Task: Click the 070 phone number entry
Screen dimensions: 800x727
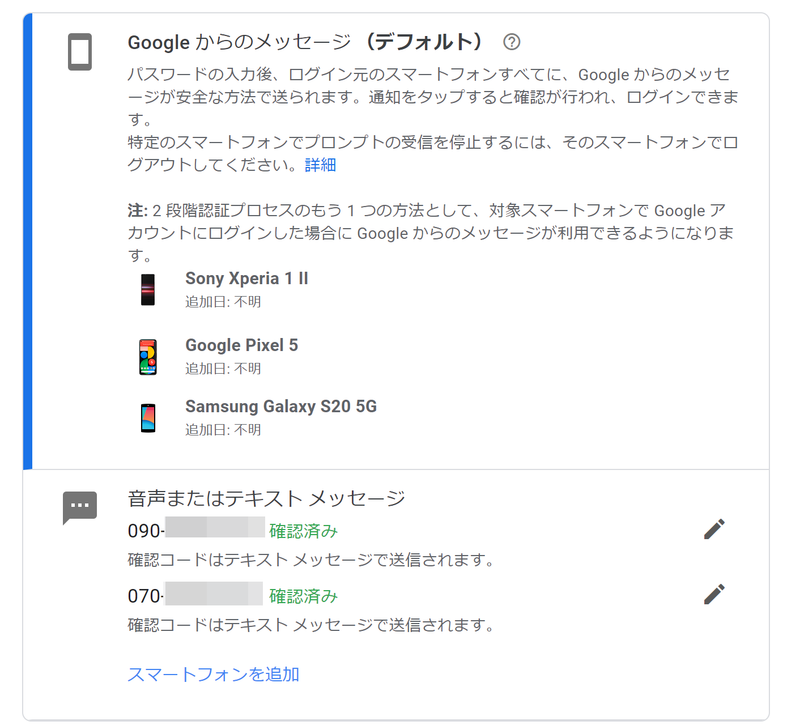Action: click(x=195, y=594)
